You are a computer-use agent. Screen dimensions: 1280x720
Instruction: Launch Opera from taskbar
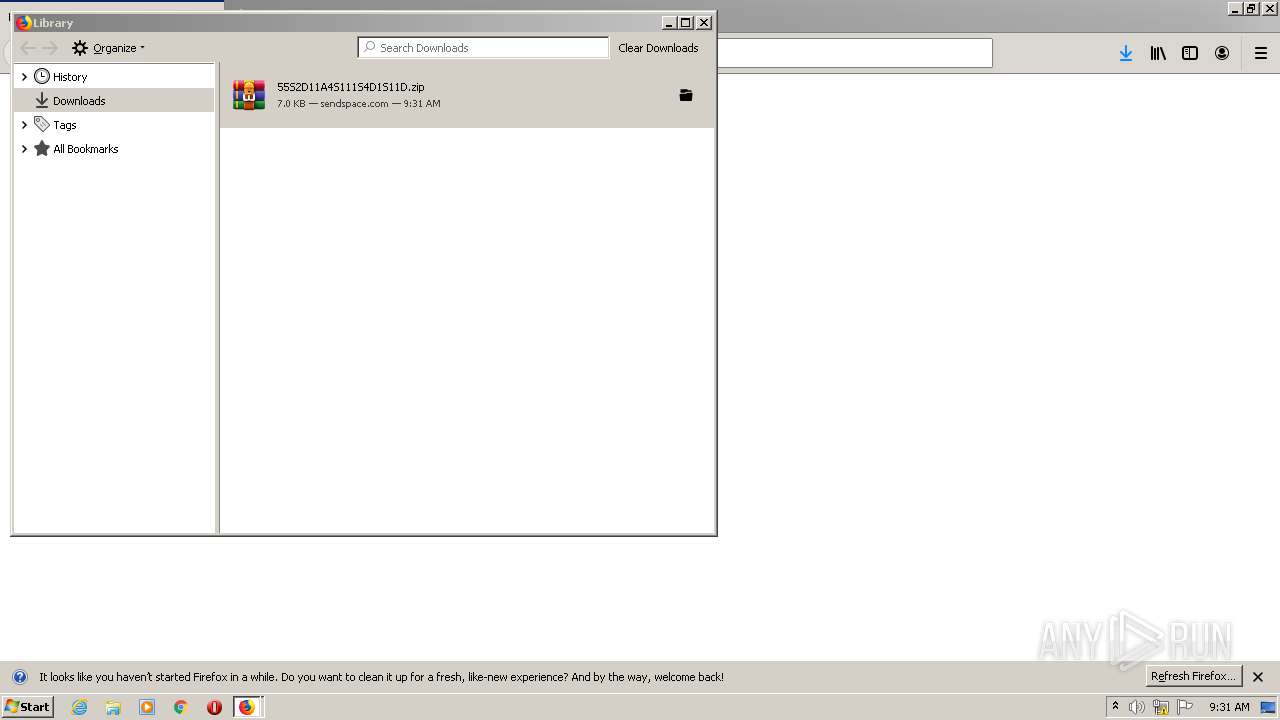coord(214,707)
